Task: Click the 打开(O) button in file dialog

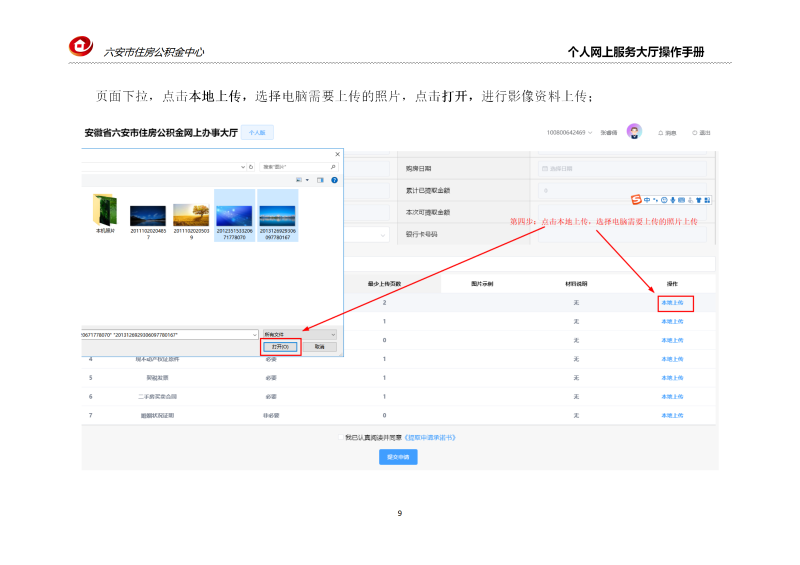Action: pyautogui.click(x=280, y=347)
